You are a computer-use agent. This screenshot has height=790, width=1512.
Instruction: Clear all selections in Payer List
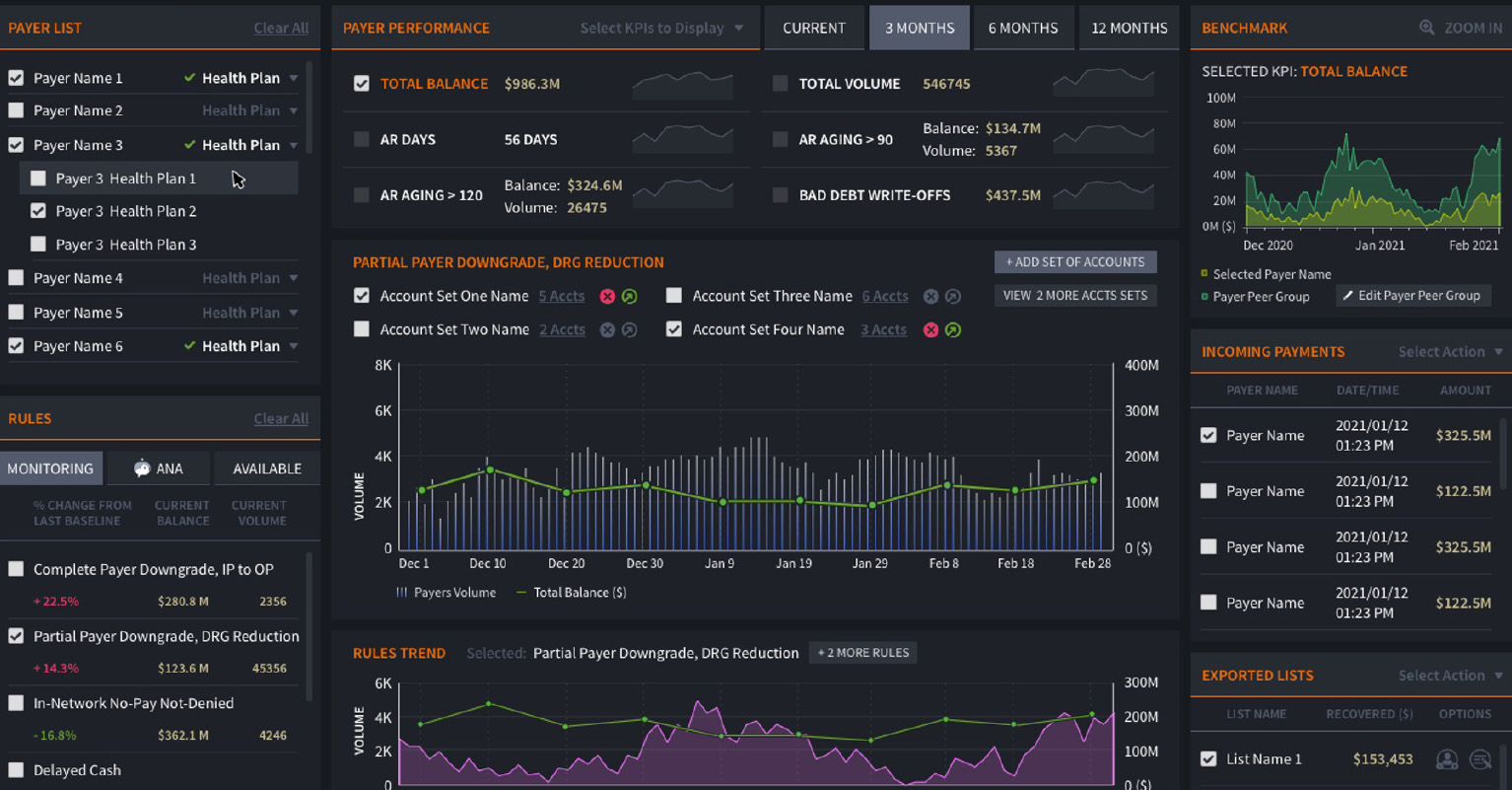(x=281, y=28)
